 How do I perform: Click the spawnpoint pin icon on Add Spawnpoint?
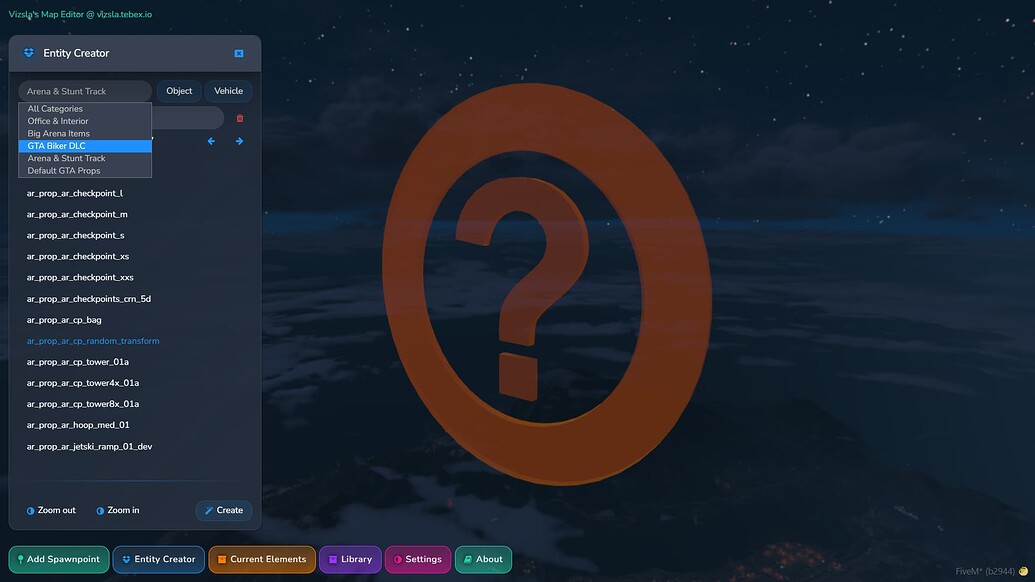19,559
